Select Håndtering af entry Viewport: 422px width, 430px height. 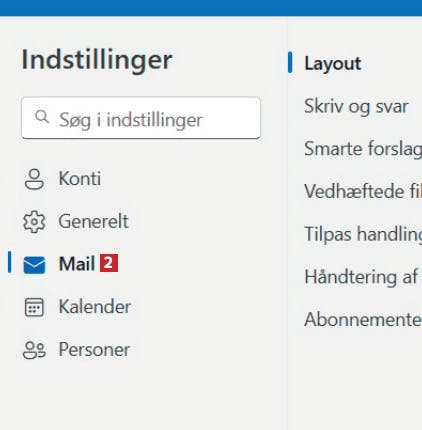[x=361, y=277]
